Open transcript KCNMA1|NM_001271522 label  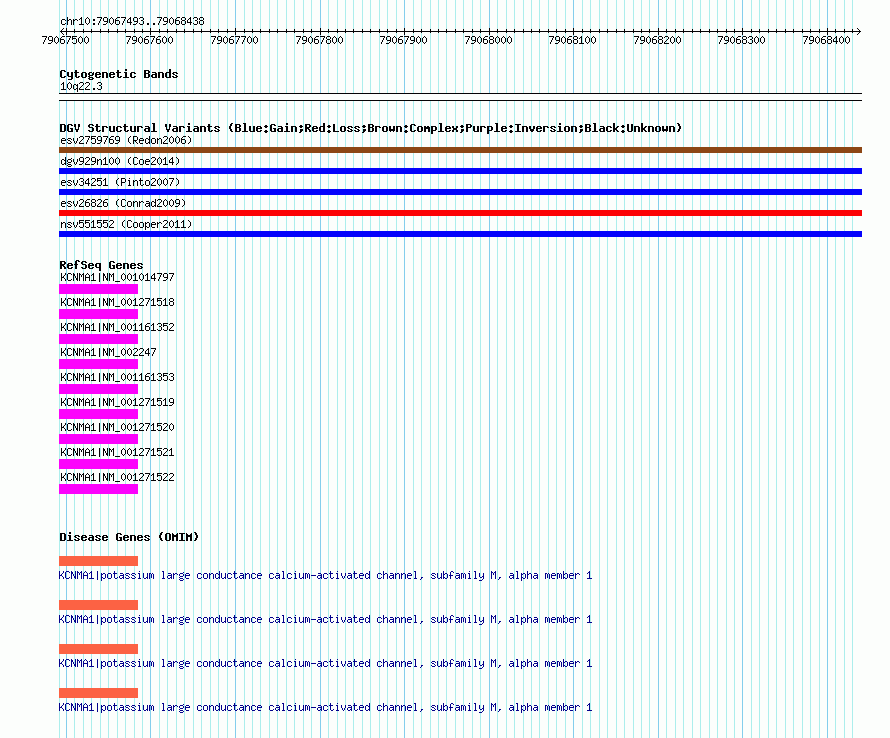[117, 477]
